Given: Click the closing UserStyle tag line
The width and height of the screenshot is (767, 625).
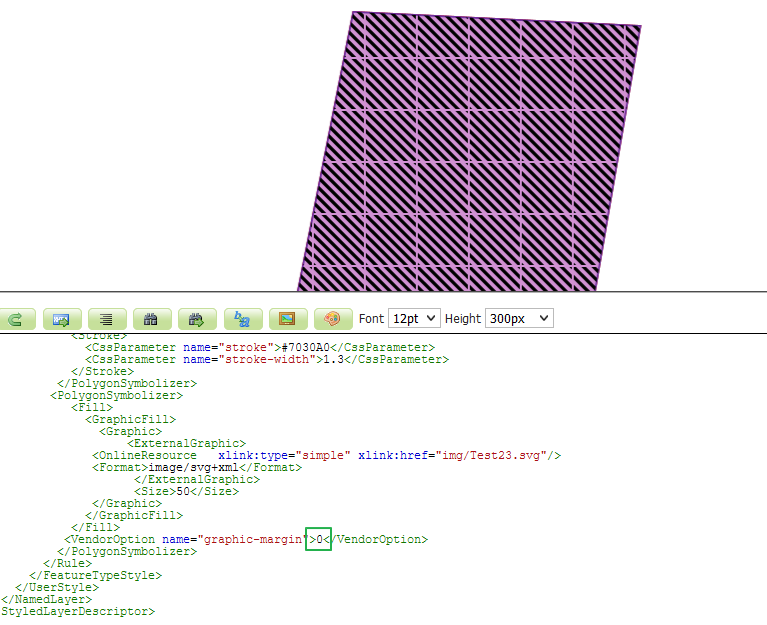Looking at the screenshot, I should pyautogui.click(x=57, y=587).
